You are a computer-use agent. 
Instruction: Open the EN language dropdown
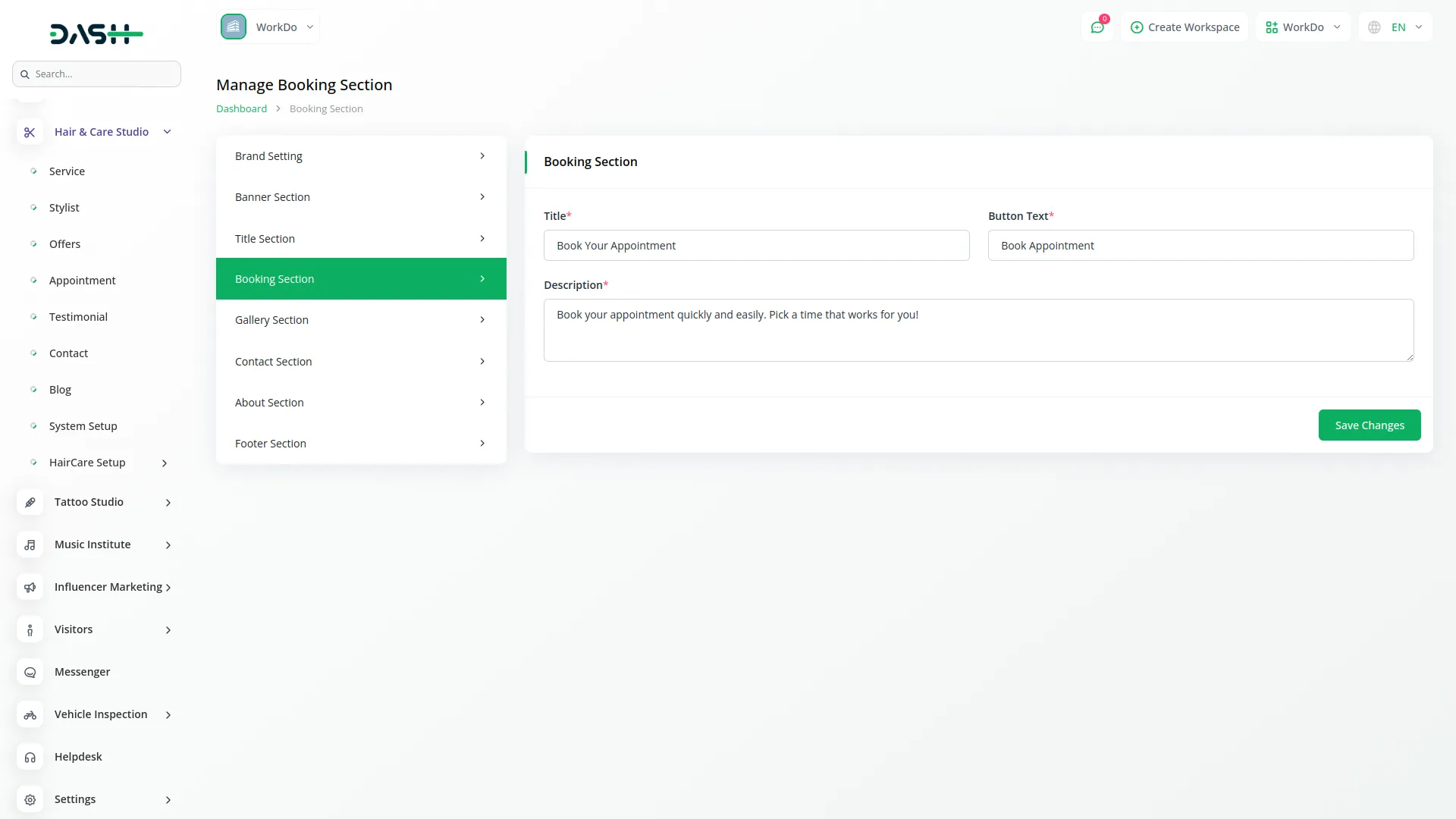coord(1396,27)
